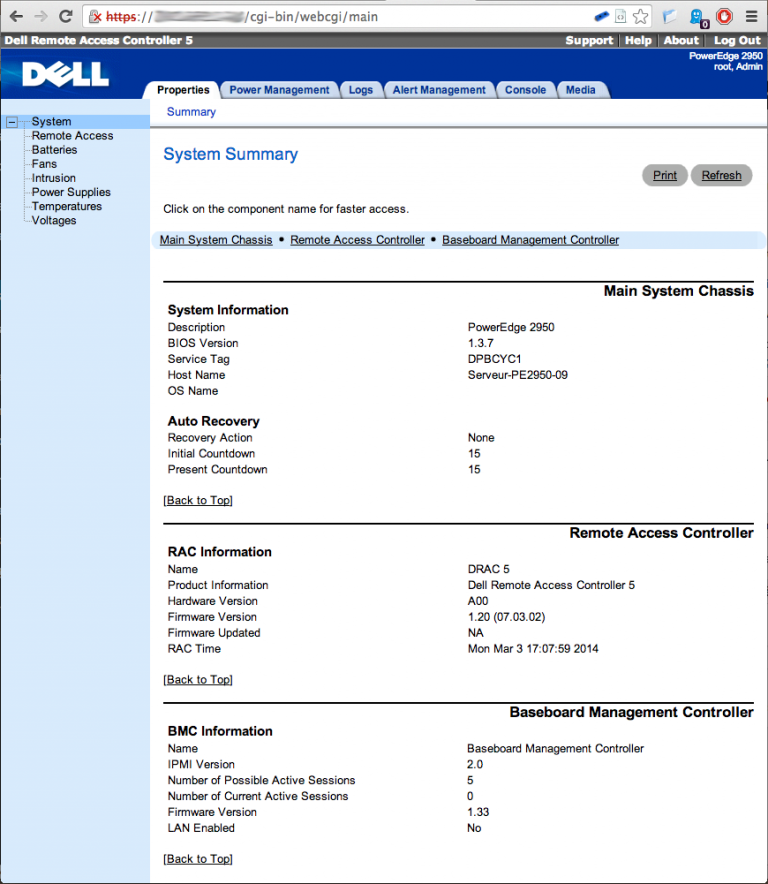Click the Recovery Action value None
768x884 pixels.
pyautogui.click(x=481, y=437)
